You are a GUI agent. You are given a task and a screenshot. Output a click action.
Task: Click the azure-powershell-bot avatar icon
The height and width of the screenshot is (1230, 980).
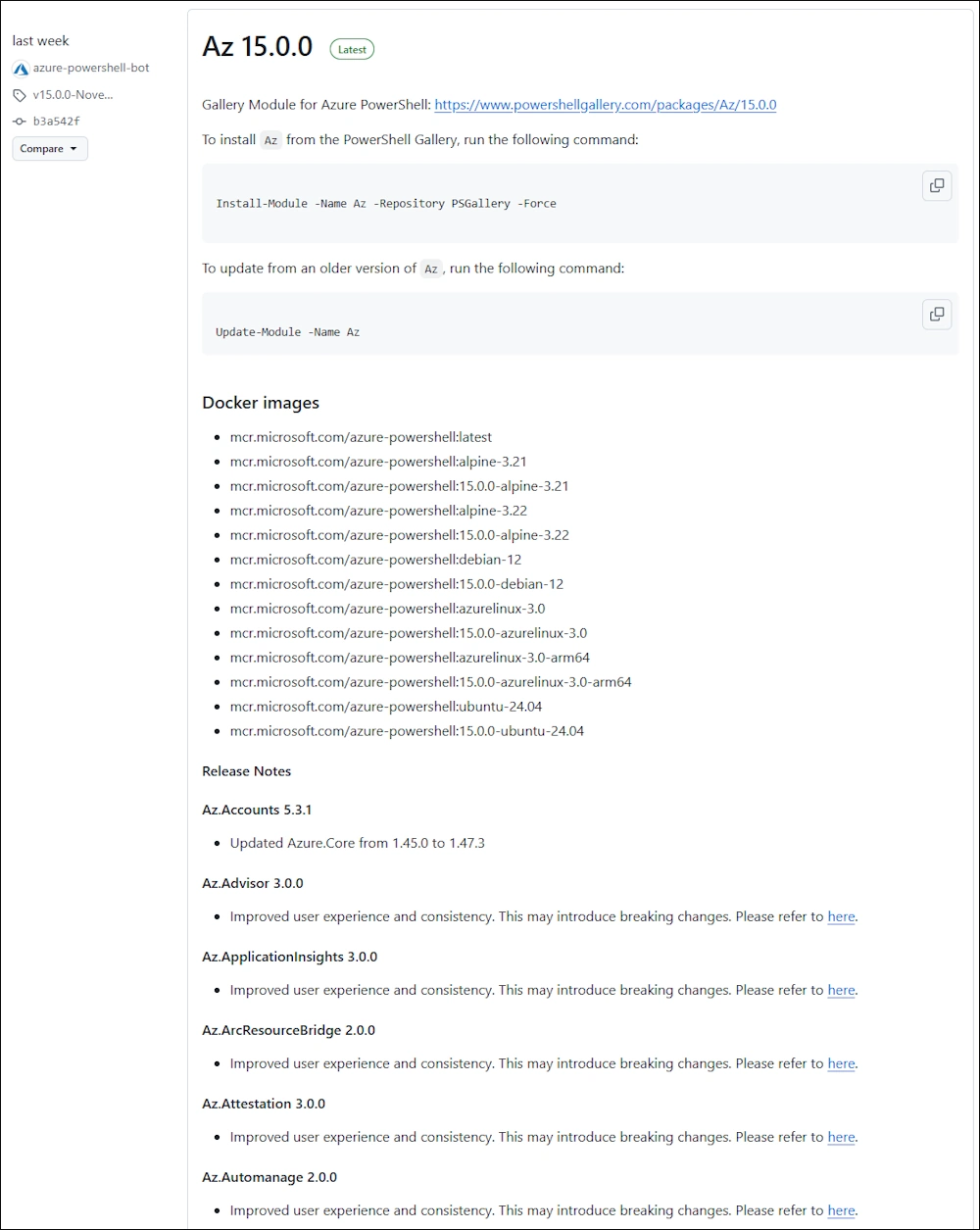coord(21,69)
